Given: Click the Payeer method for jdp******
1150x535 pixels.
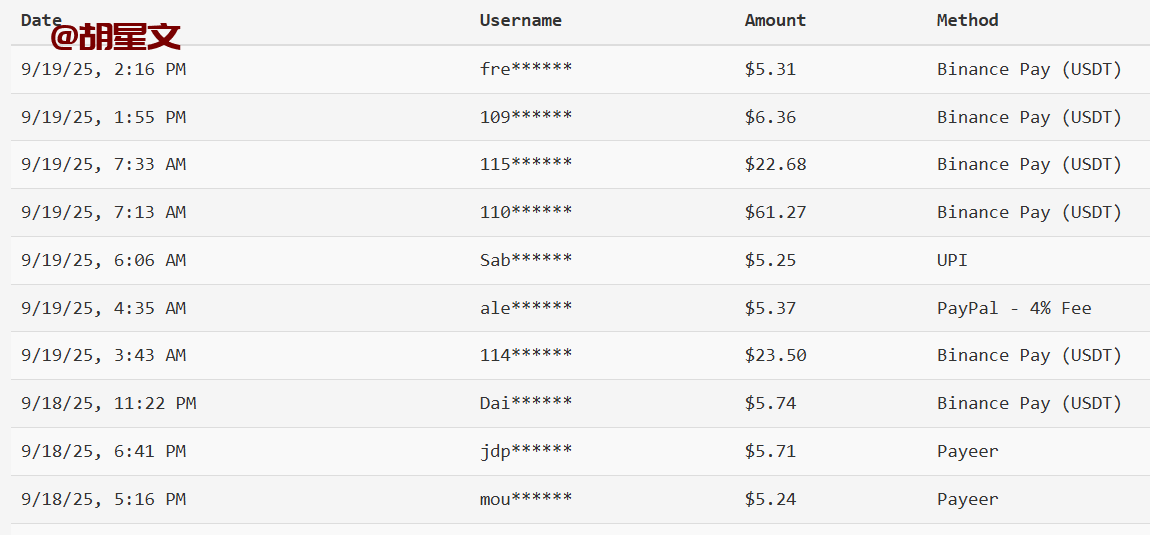Looking at the screenshot, I should (967, 451).
